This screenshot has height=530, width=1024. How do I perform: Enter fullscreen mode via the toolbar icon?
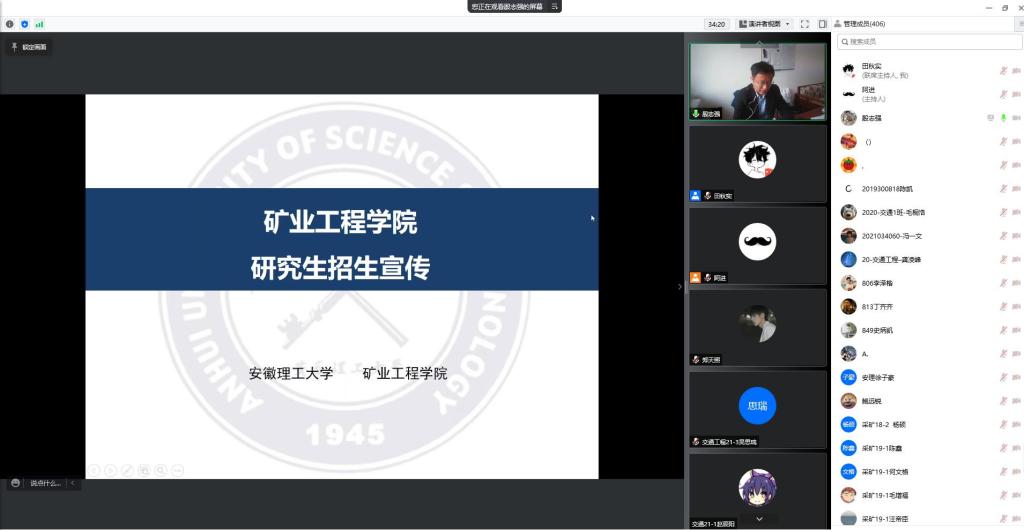click(x=805, y=24)
